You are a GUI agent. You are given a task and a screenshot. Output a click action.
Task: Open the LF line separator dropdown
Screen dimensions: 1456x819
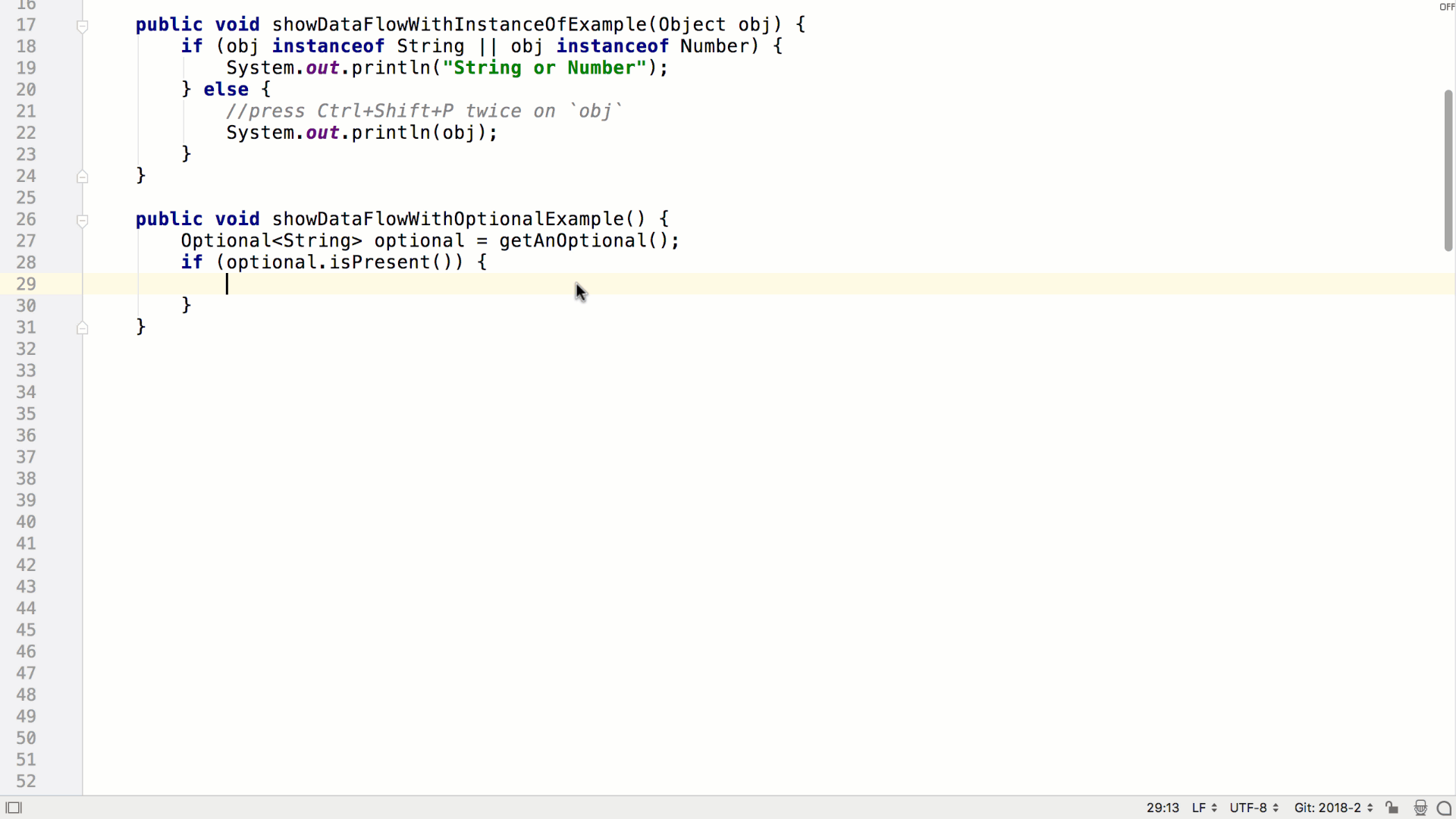point(1202,808)
